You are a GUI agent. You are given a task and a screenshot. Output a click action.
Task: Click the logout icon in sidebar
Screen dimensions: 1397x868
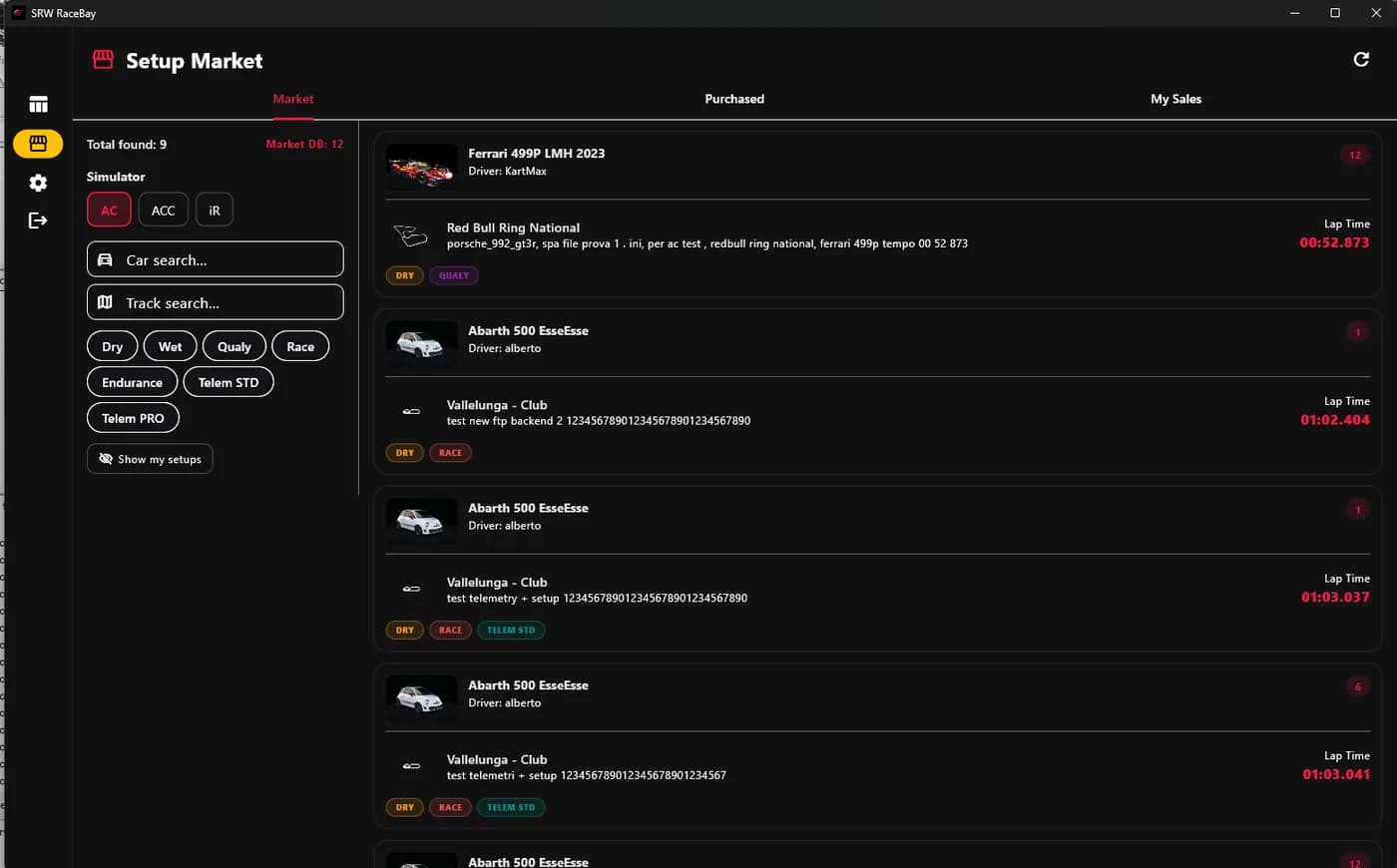pyautogui.click(x=38, y=220)
